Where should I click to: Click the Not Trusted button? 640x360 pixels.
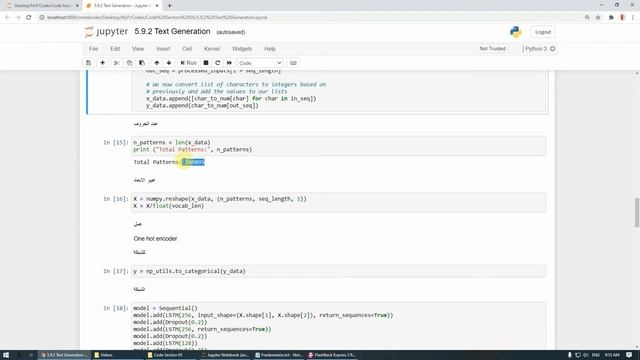tap(492, 49)
